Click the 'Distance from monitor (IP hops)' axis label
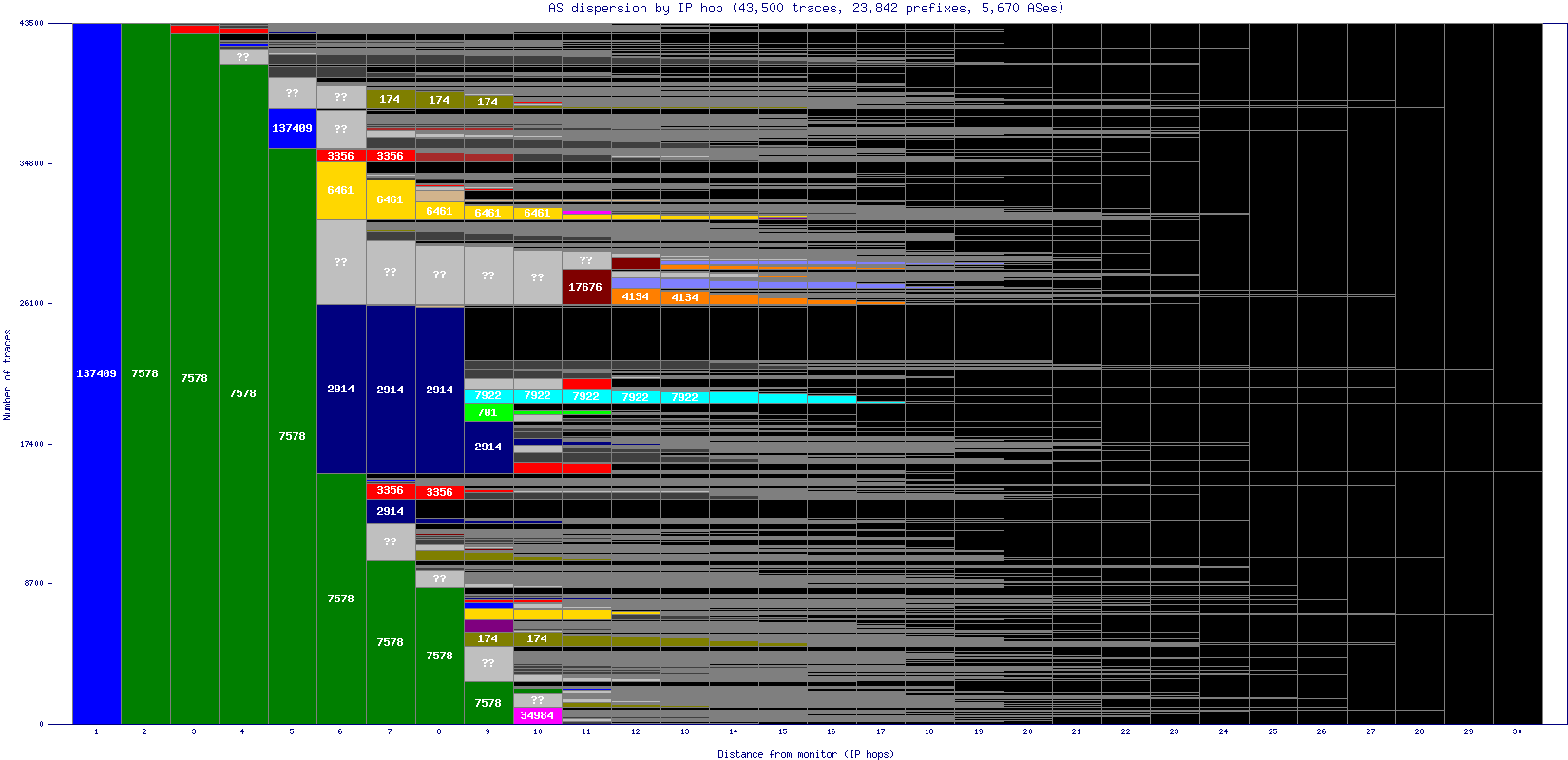The width and height of the screenshot is (1568, 760). coord(806,754)
